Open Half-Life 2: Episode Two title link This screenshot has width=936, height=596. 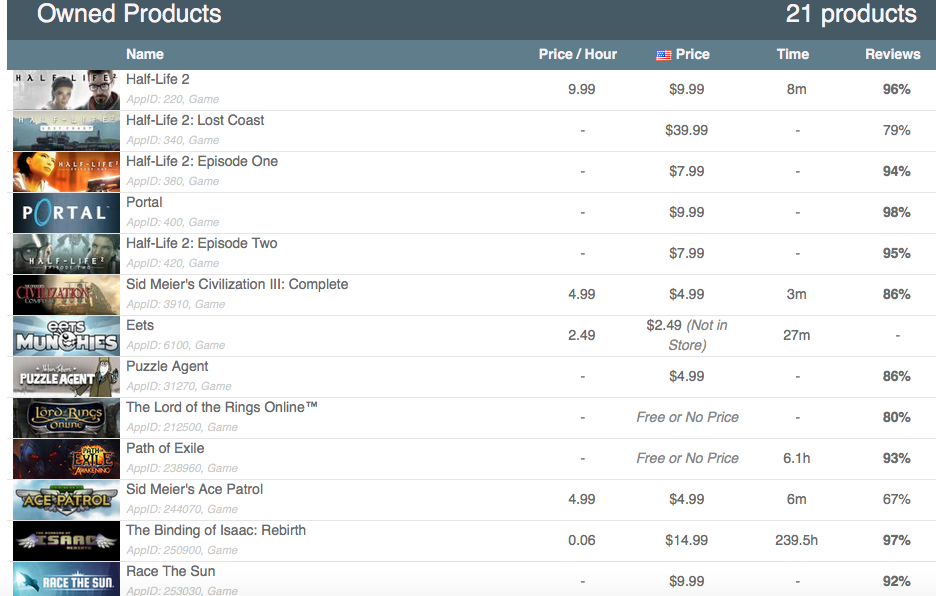pos(202,243)
